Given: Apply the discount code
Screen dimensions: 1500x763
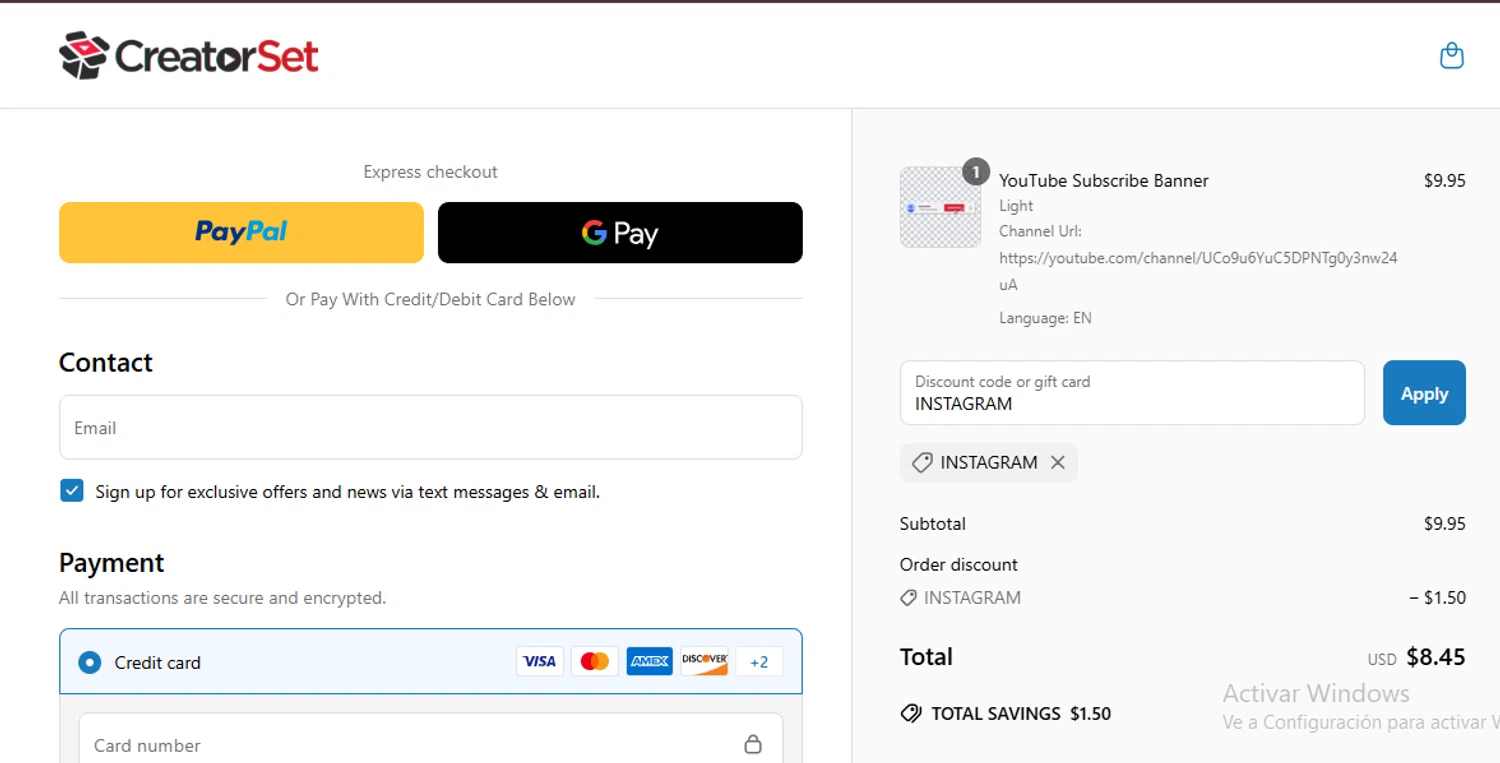Looking at the screenshot, I should coord(1424,393).
